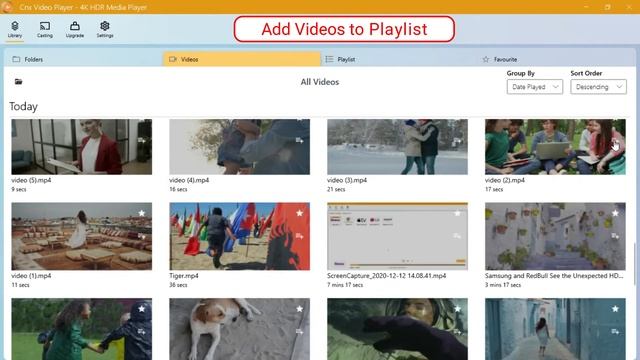Open the ScreenCapture_2020-12-12 thumbnail
640x360 pixels.
397,236
